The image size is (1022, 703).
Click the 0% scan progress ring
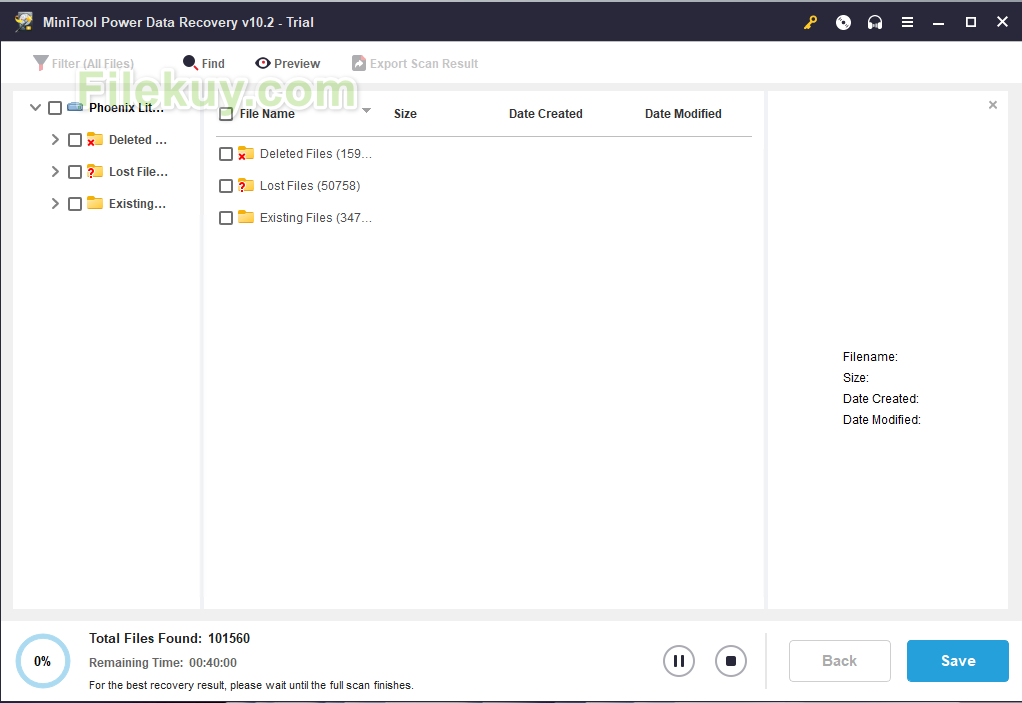click(42, 661)
